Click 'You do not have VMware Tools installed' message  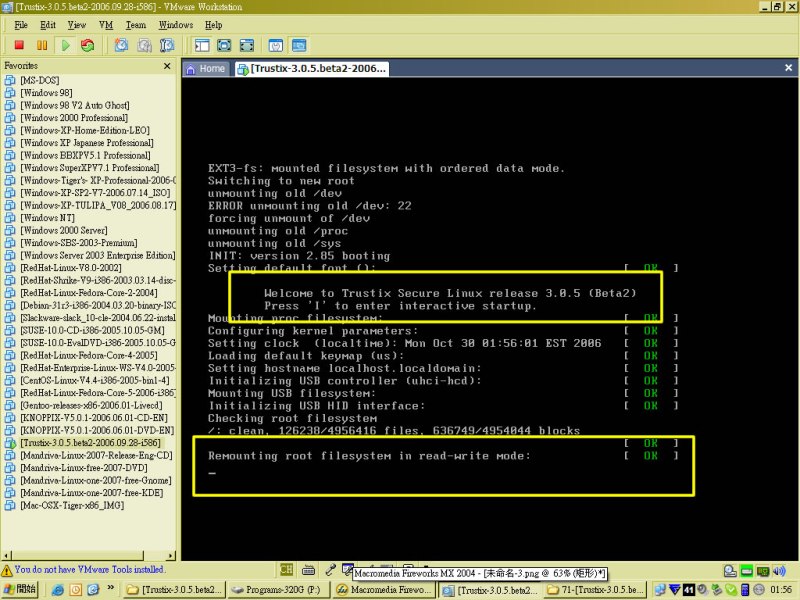coord(90,569)
